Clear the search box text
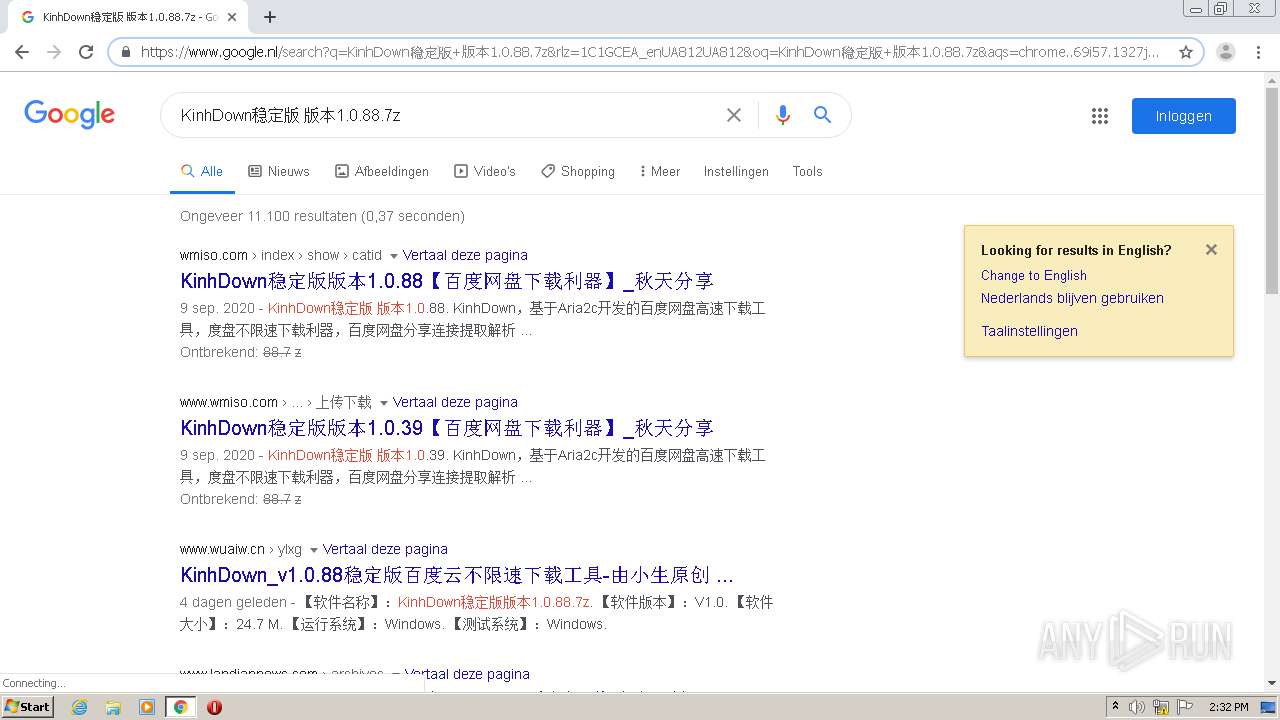 coord(733,115)
